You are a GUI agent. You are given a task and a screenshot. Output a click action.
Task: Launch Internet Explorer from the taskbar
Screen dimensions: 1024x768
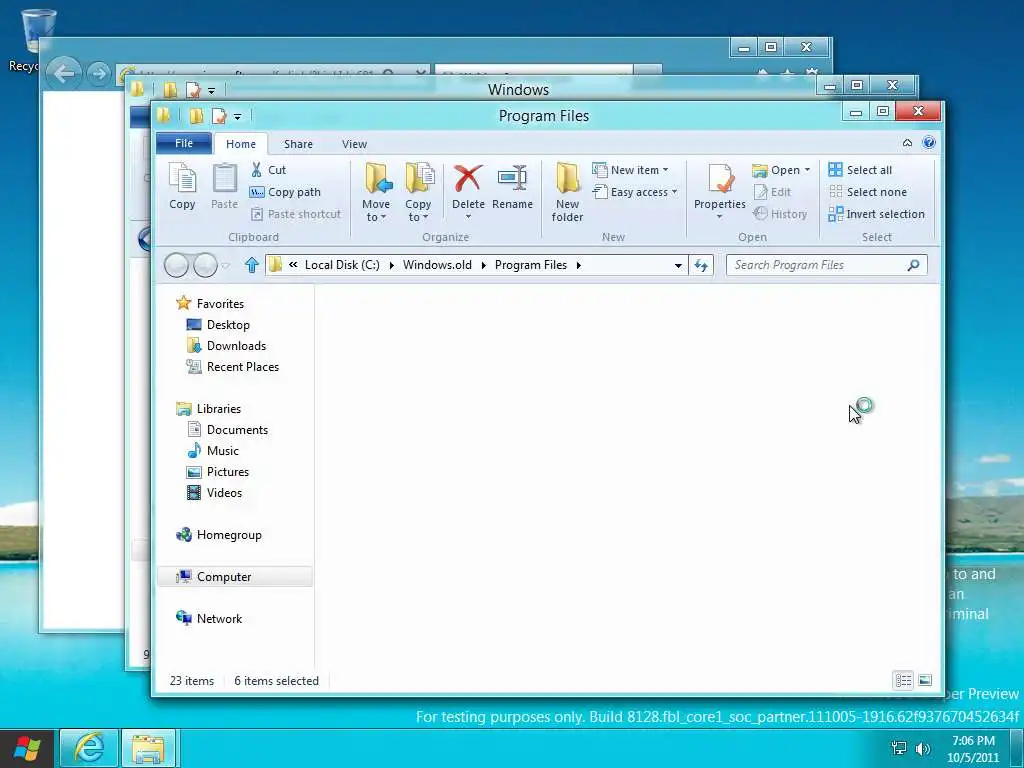pos(89,749)
